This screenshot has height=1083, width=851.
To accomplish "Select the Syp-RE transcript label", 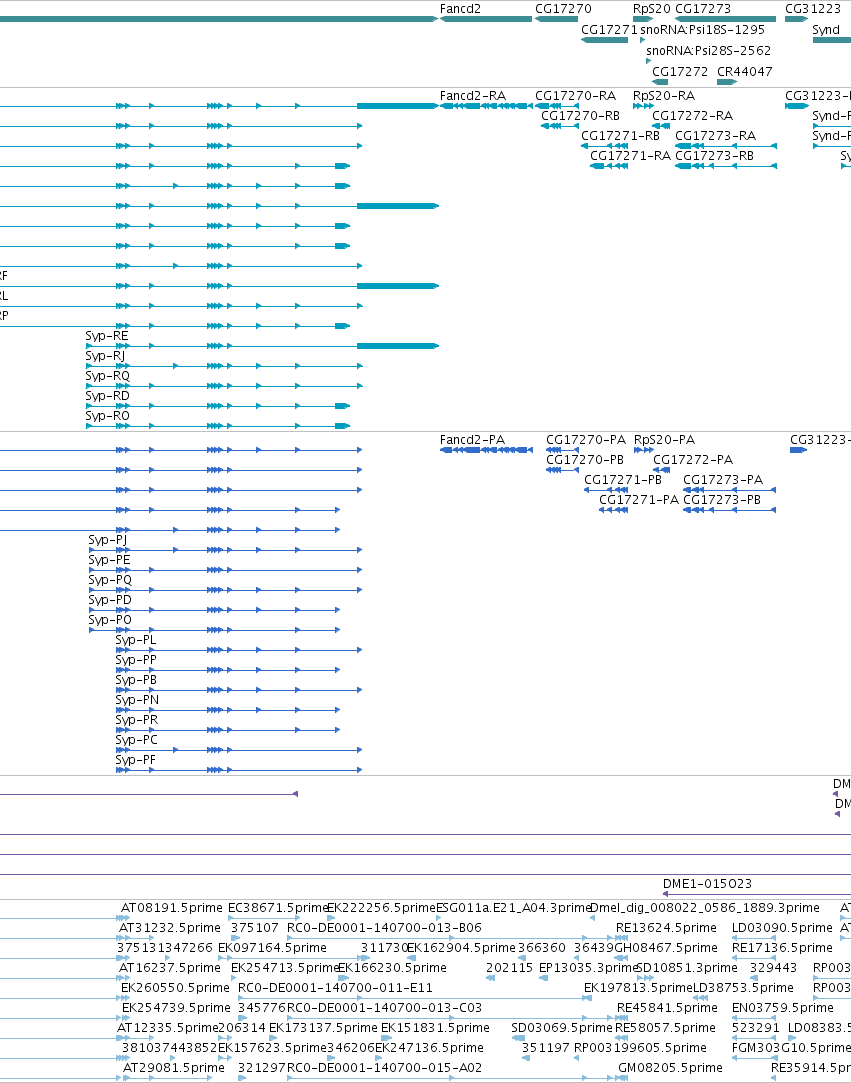I will click(x=106, y=337).
